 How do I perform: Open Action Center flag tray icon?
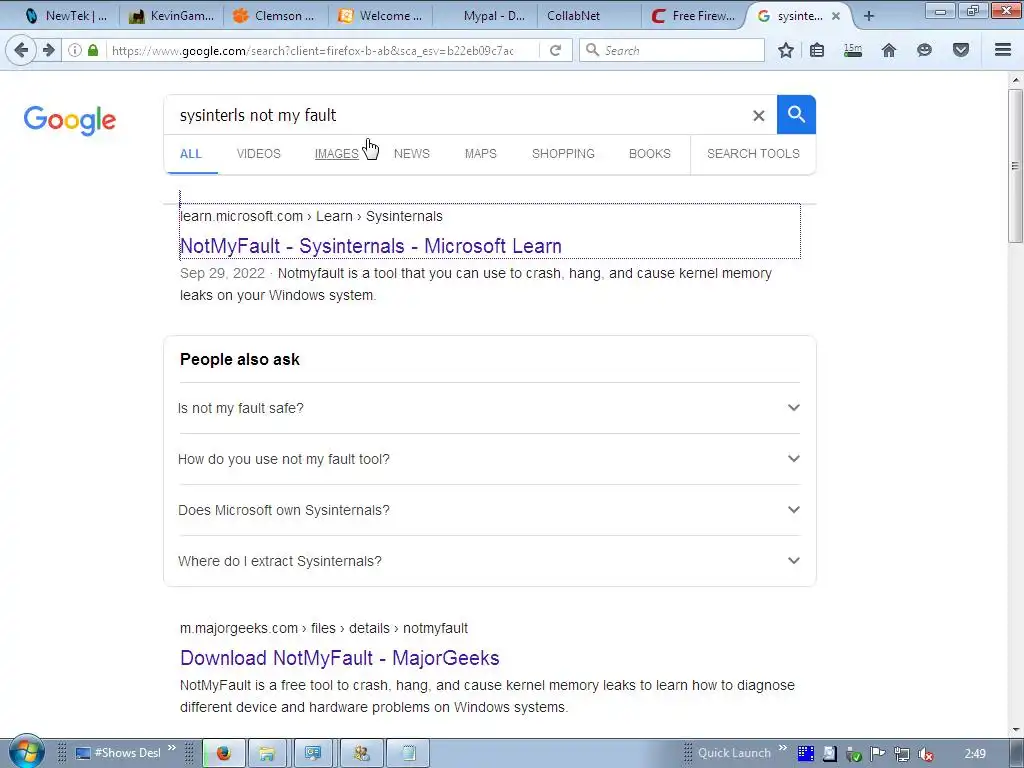point(878,754)
